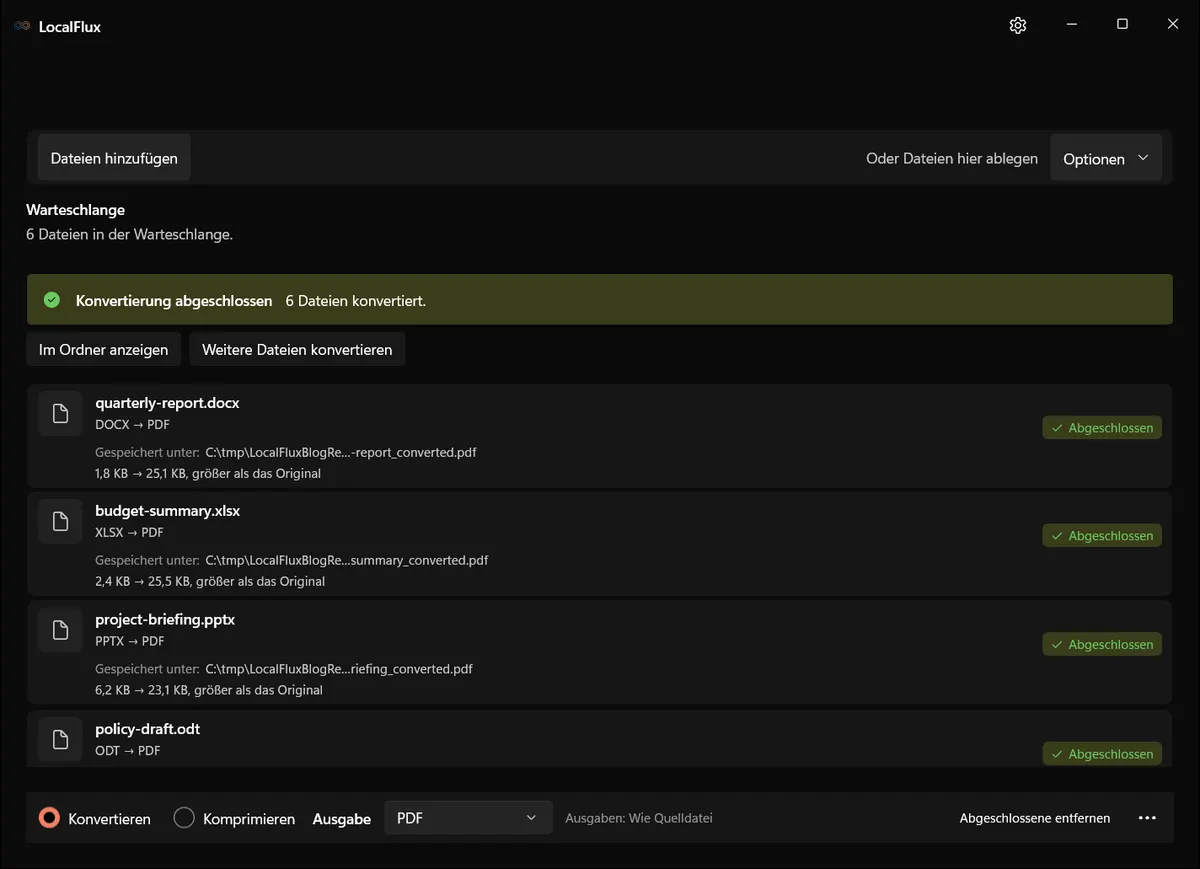The image size is (1200, 869).
Task: Click the Ausgabe label
Action: tap(342, 819)
